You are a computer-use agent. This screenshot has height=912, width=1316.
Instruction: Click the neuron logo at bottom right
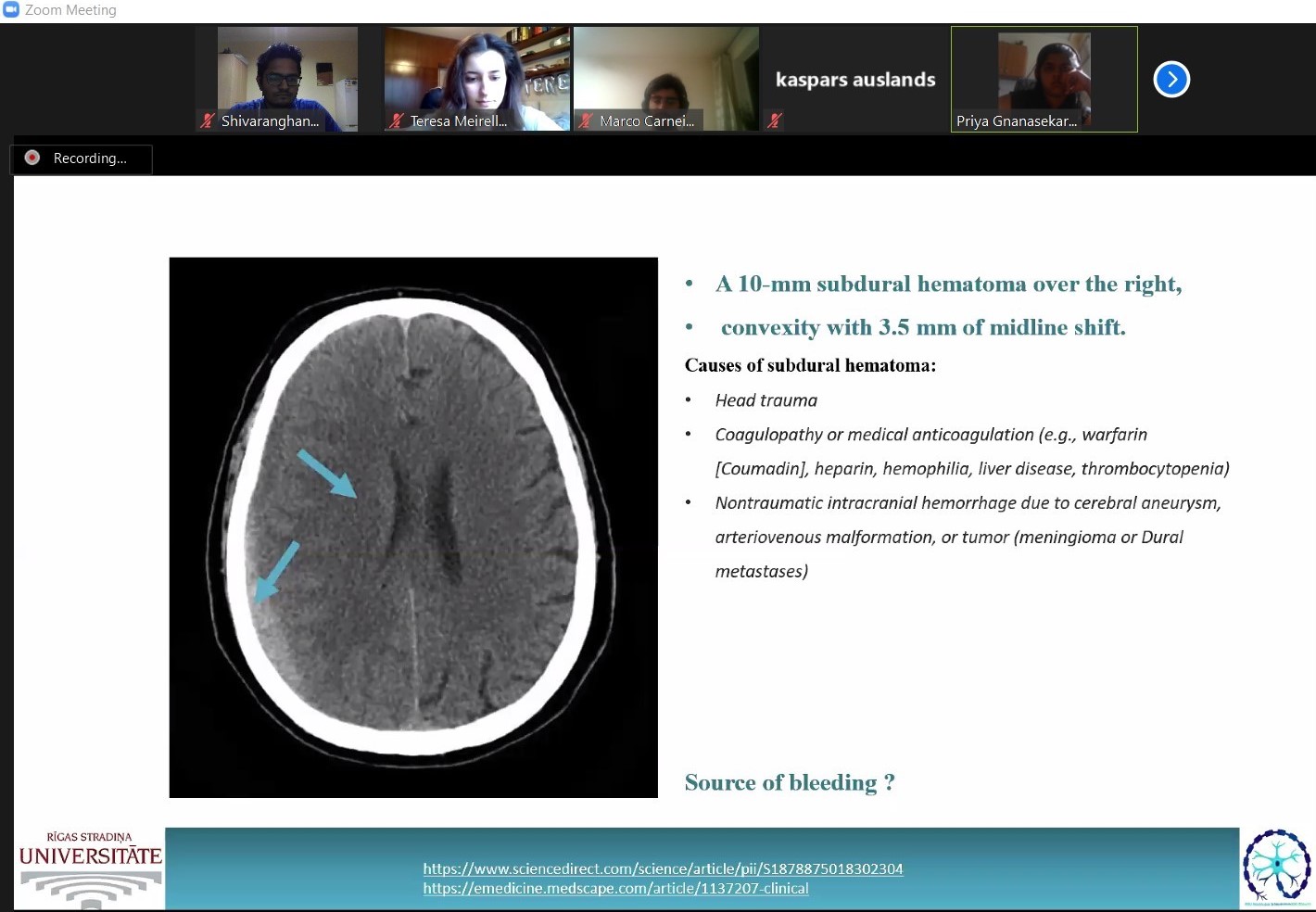[x=1276, y=868]
